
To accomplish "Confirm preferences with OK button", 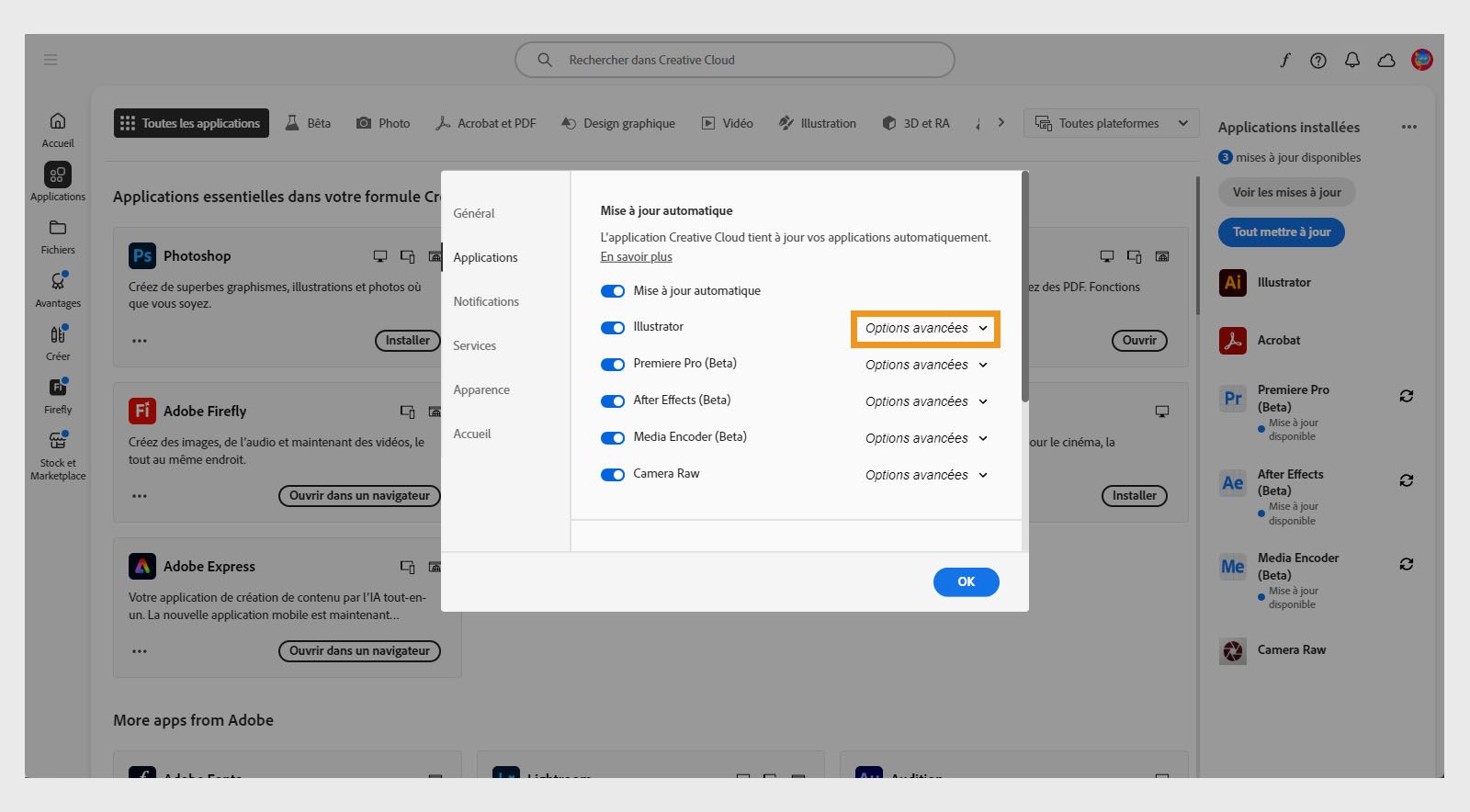I will [967, 582].
